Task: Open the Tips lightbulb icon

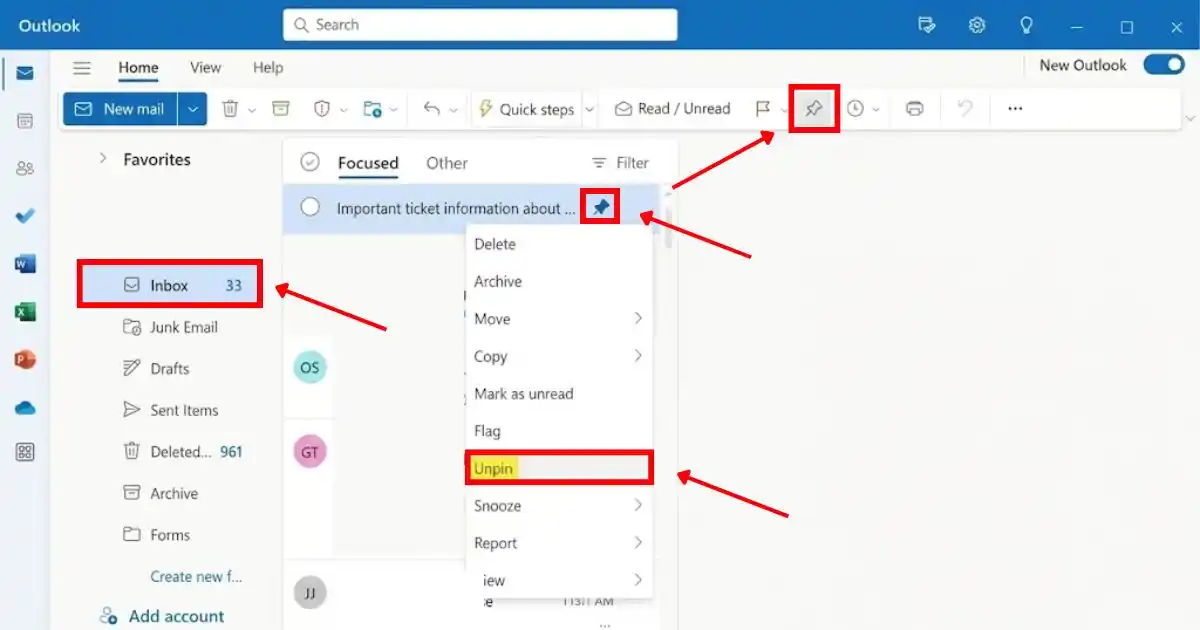Action: tap(1026, 25)
